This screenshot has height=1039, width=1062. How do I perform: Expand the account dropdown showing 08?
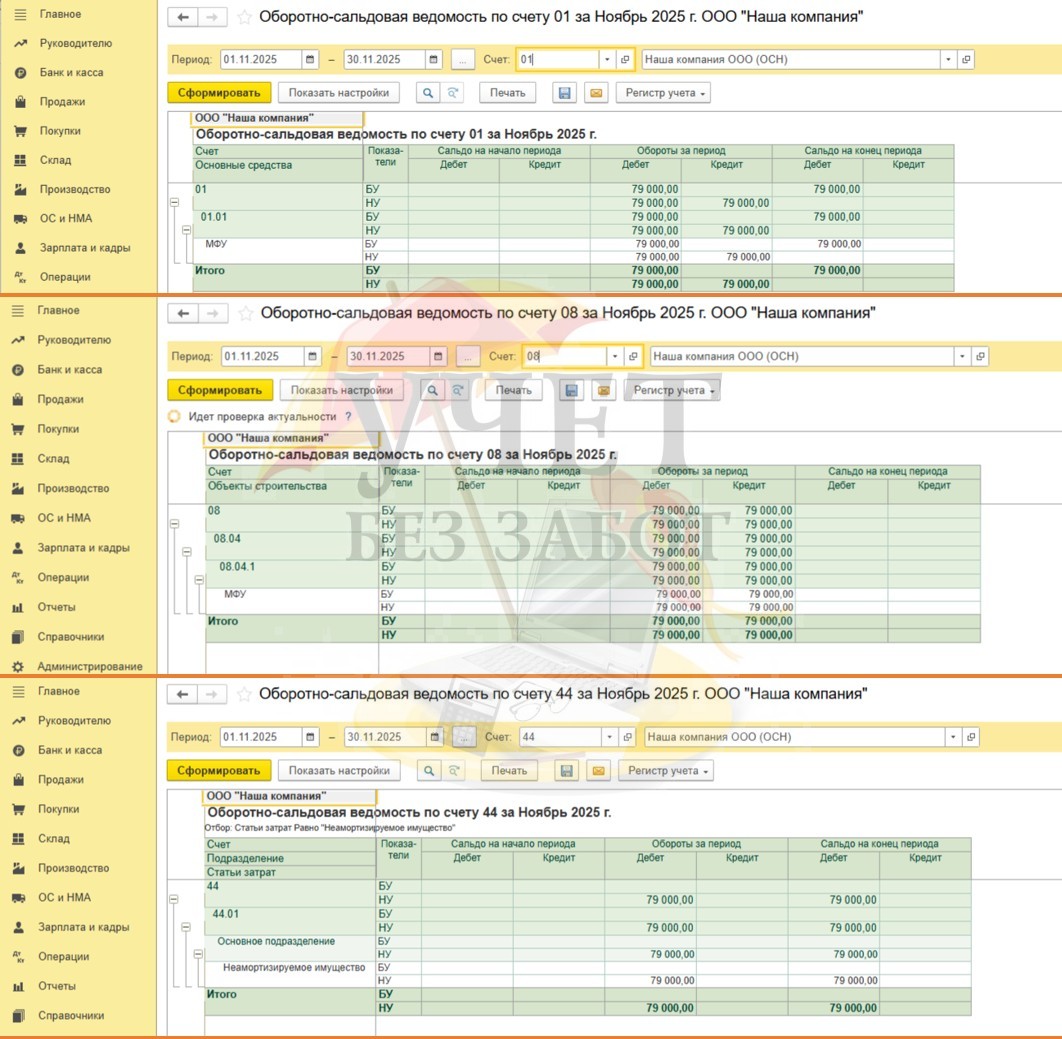pyautogui.click(x=613, y=357)
